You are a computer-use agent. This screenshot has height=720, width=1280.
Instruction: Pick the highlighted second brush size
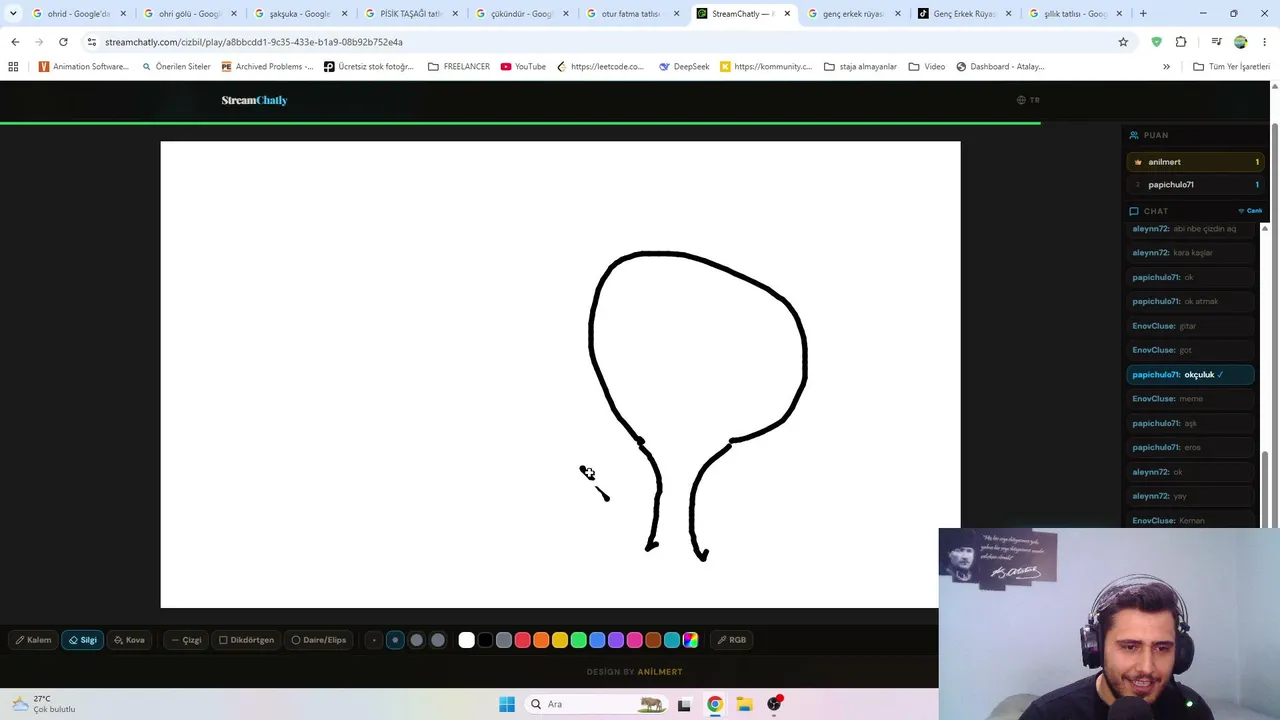click(395, 640)
